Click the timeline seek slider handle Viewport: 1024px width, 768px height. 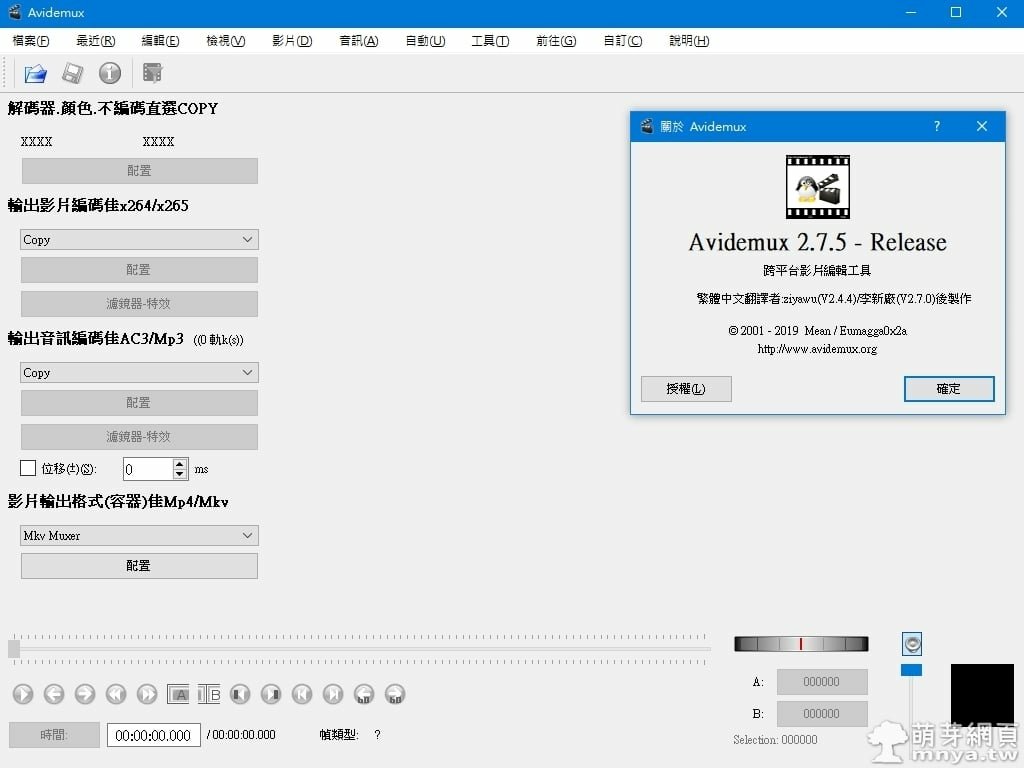(14, 648)
